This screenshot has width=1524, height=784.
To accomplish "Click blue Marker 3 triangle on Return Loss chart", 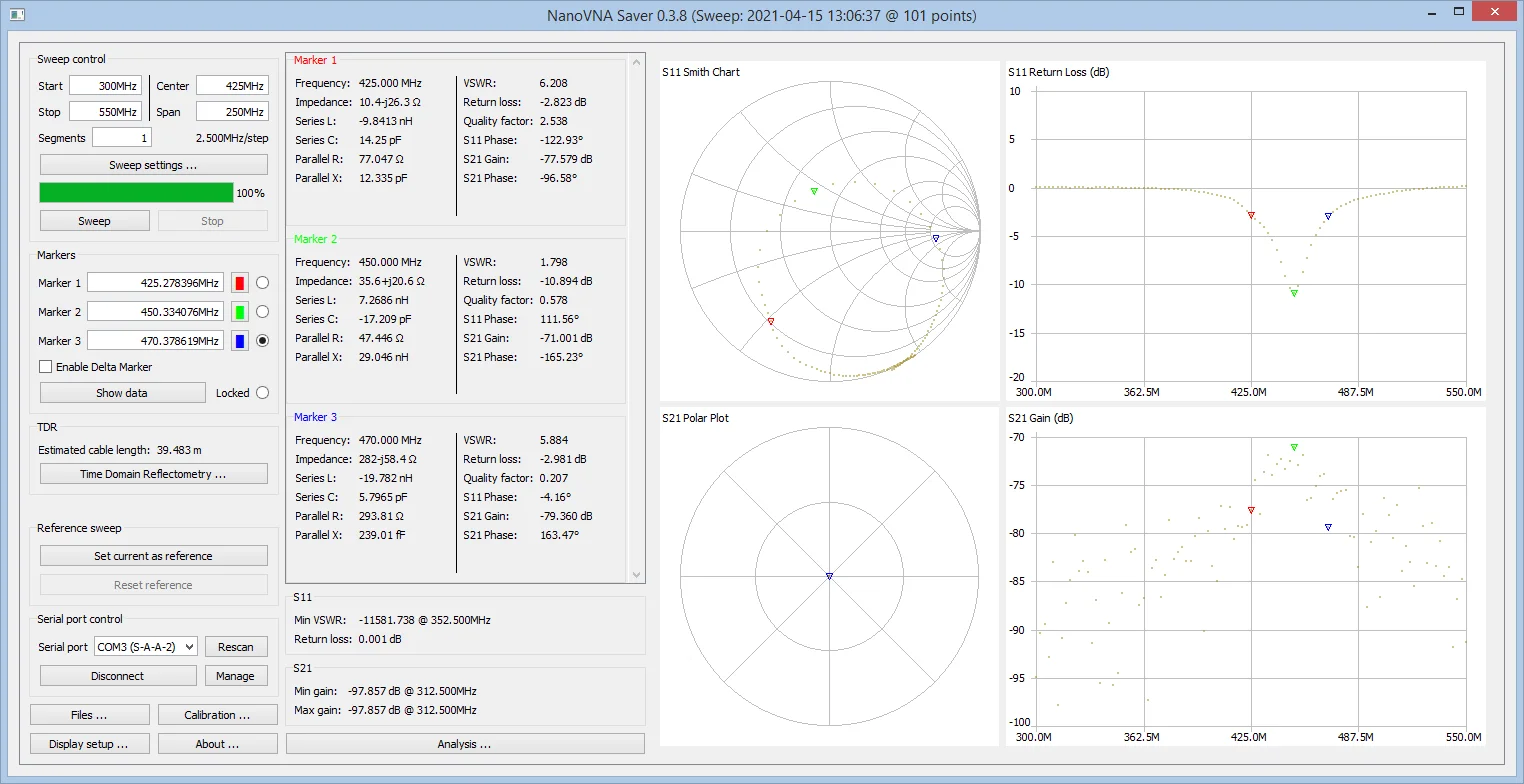I will point(1328,216).
